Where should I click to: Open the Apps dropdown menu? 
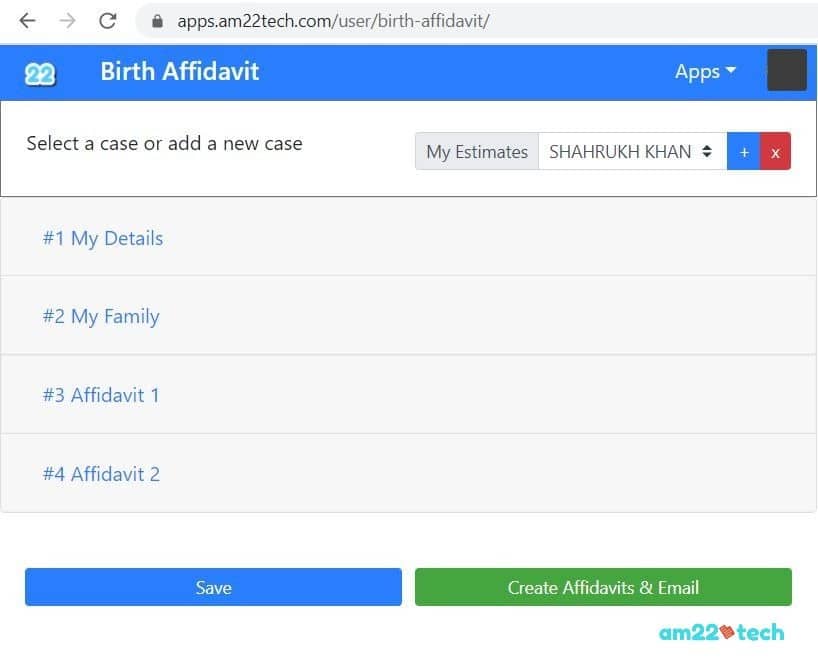click(x=705, y=71)
